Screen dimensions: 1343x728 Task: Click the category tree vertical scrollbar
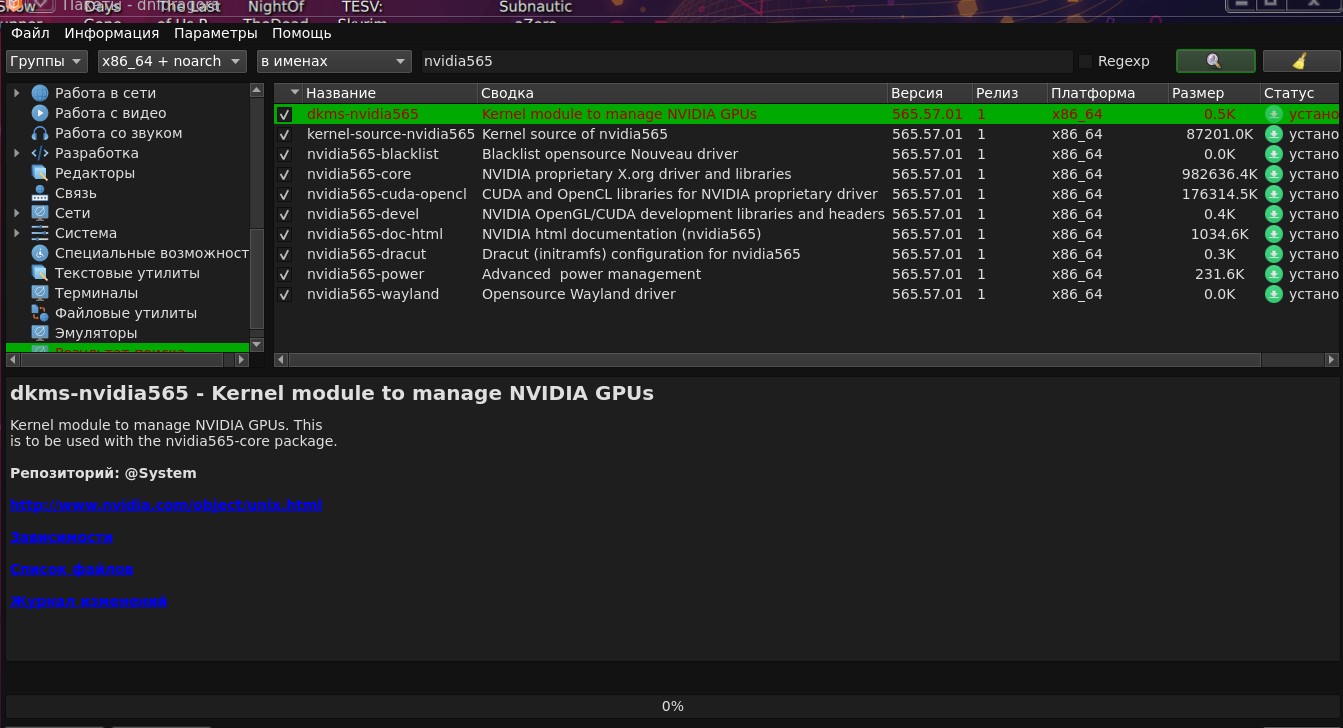256,279
